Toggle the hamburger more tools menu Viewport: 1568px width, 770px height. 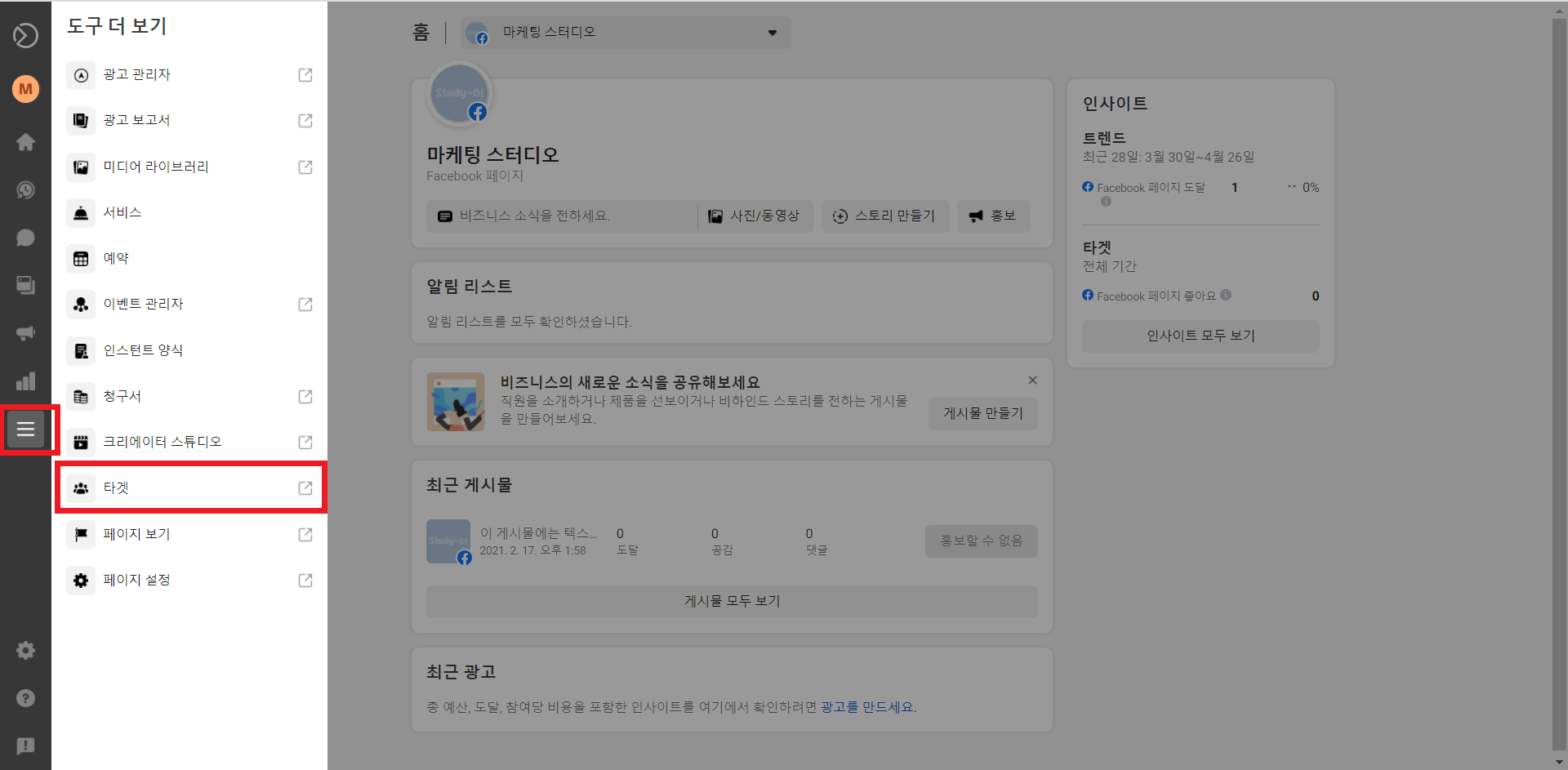click(25, 429)
